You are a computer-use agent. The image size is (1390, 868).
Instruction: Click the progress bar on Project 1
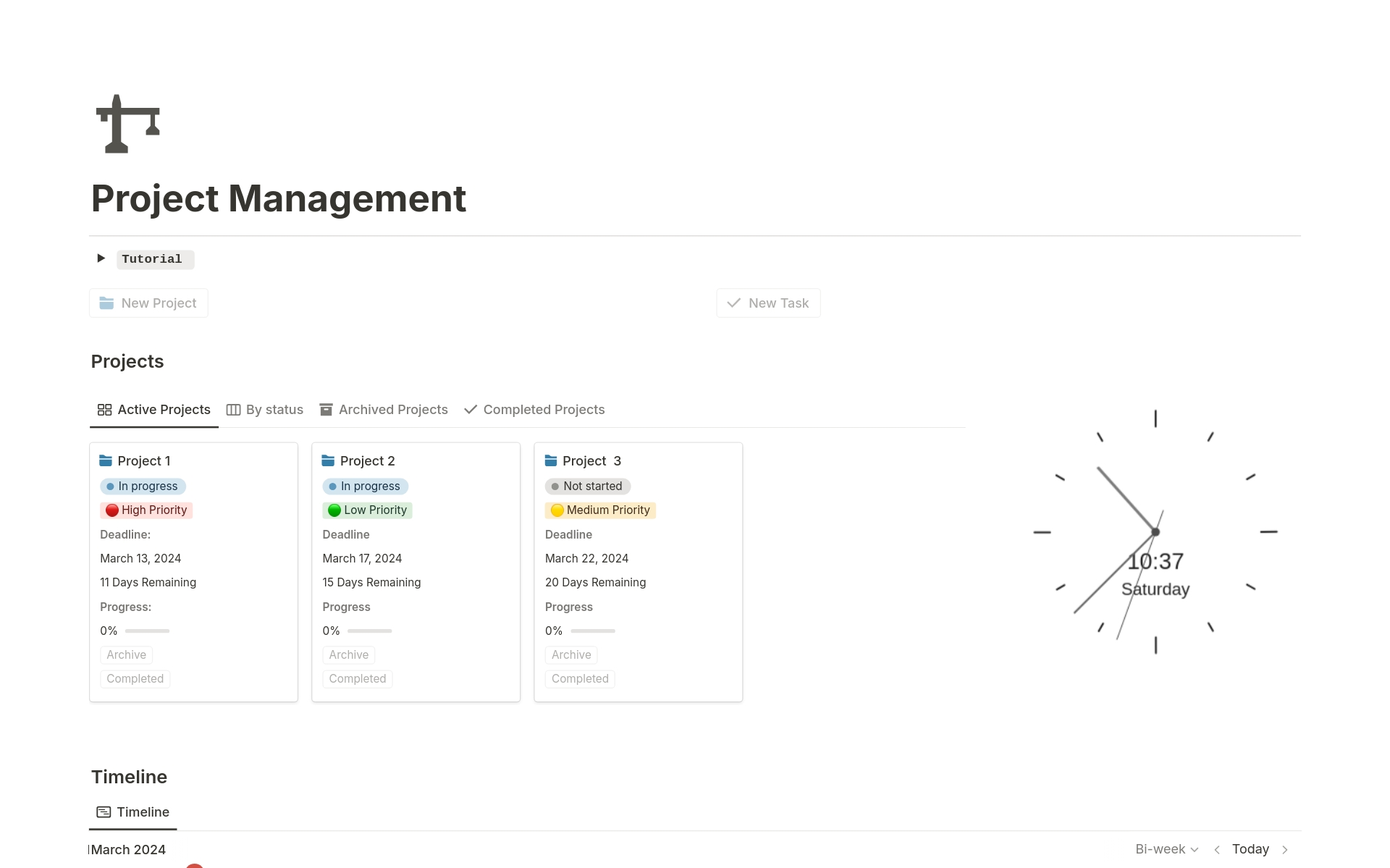click(147, 631)
